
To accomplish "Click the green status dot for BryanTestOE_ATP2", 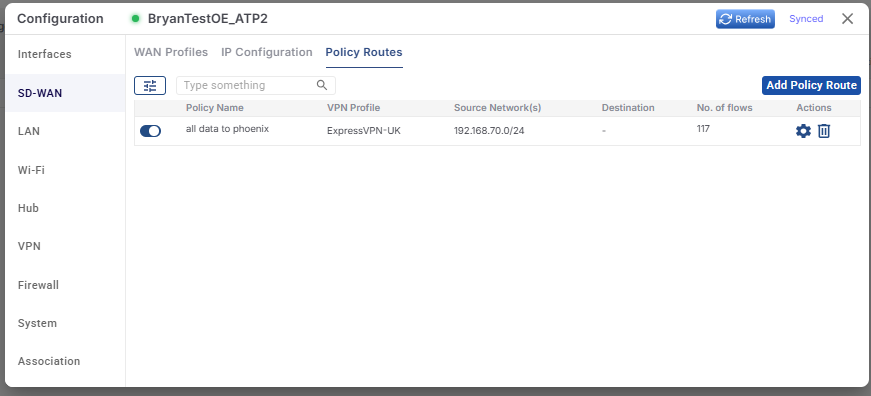I will (x=135, y=19).
